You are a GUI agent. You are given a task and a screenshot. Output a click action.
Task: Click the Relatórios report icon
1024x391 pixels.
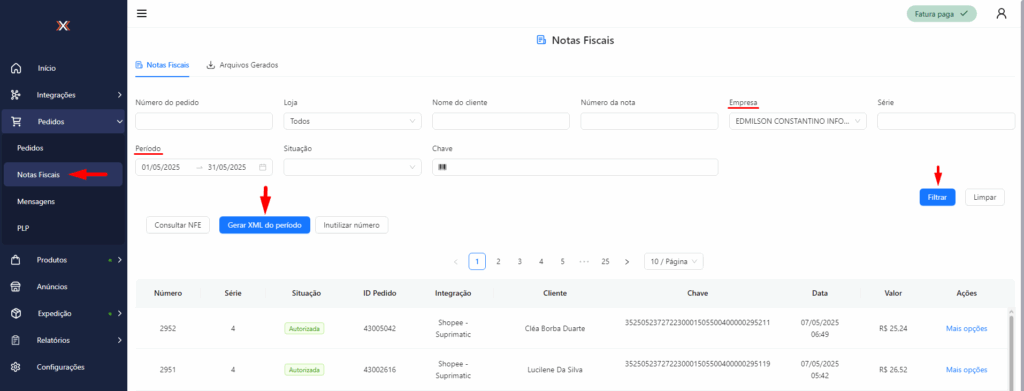click(x=16, y=340)
